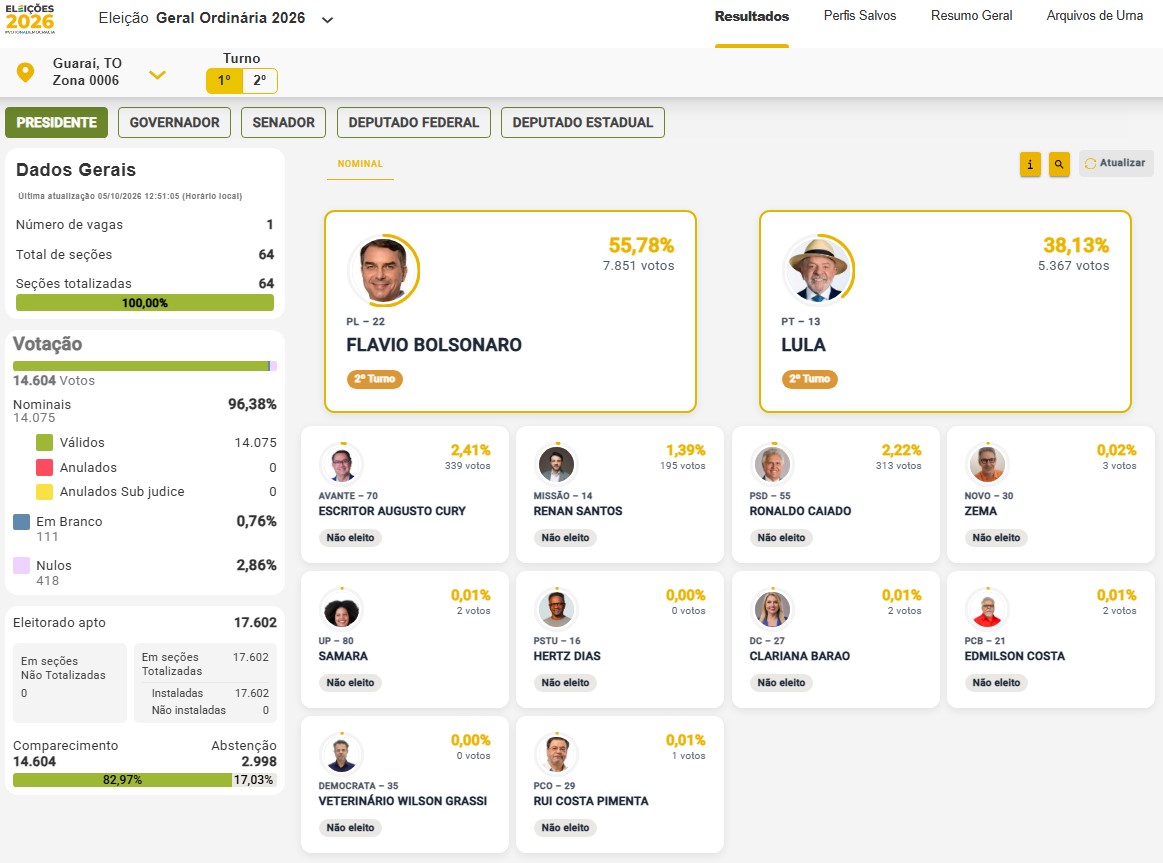Click the yellow location pin icon
Screen dimensions: 1163x863
coord(25,72)
